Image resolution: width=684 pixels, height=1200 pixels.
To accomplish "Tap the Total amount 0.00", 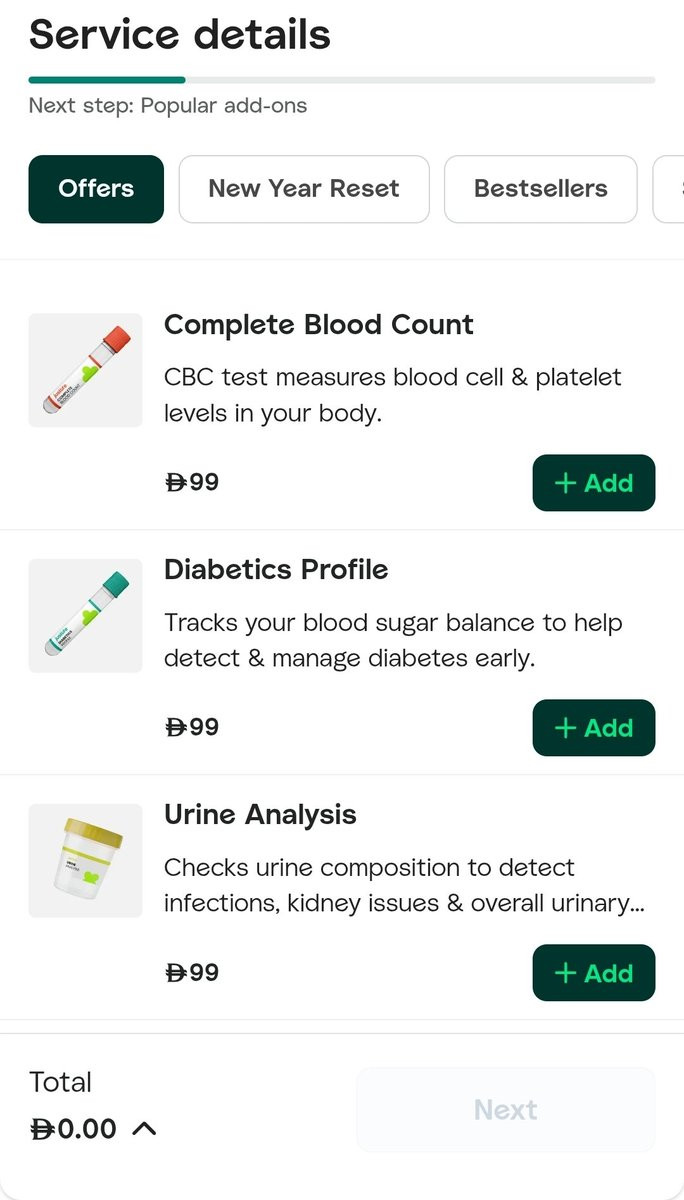I will pos(75,1129).
